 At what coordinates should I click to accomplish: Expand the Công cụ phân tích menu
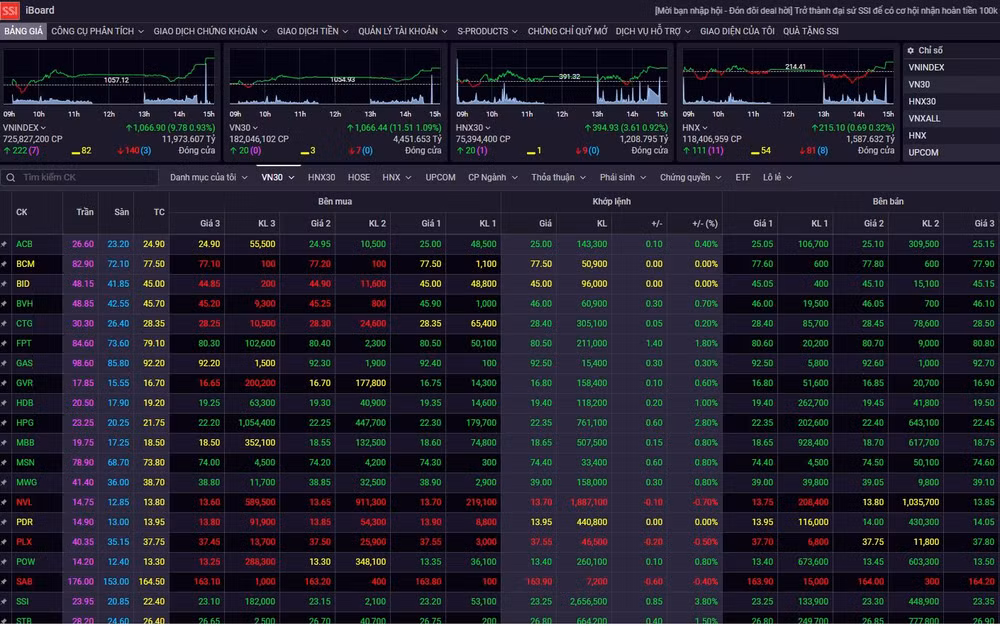[x=97, y=31]
